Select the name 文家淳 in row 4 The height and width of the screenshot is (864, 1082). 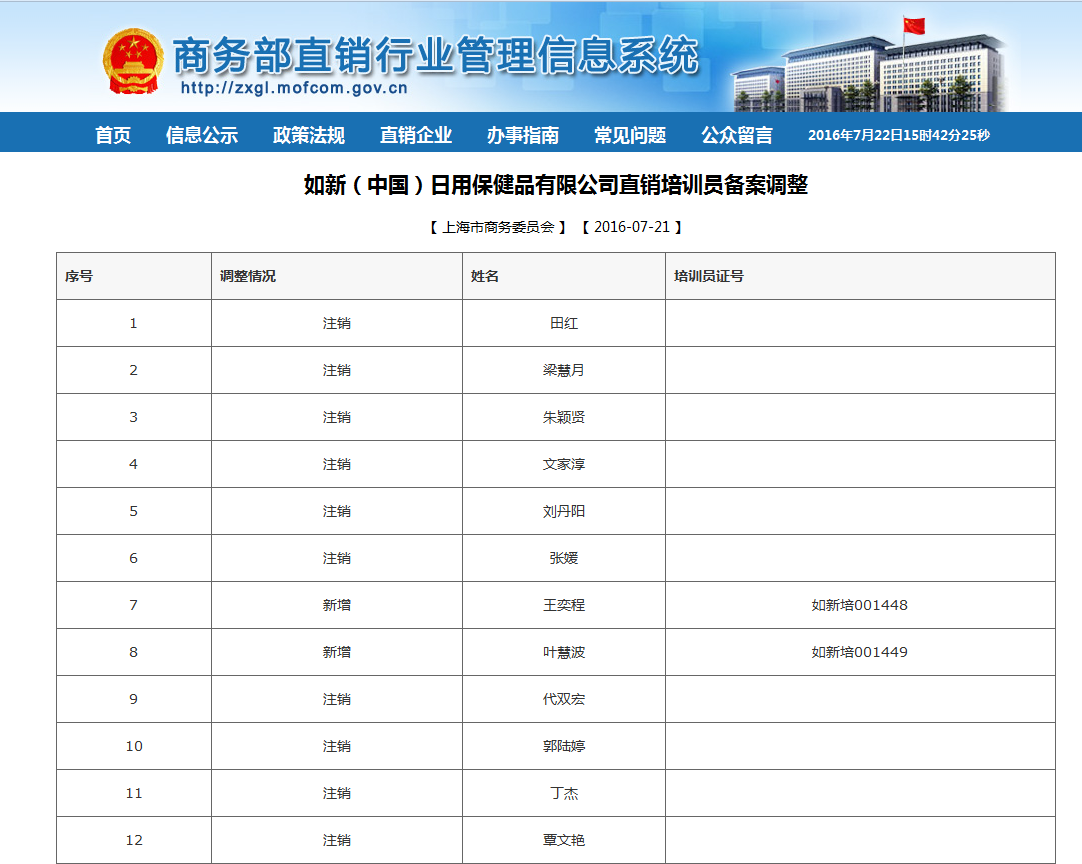(x=564, y=464)
